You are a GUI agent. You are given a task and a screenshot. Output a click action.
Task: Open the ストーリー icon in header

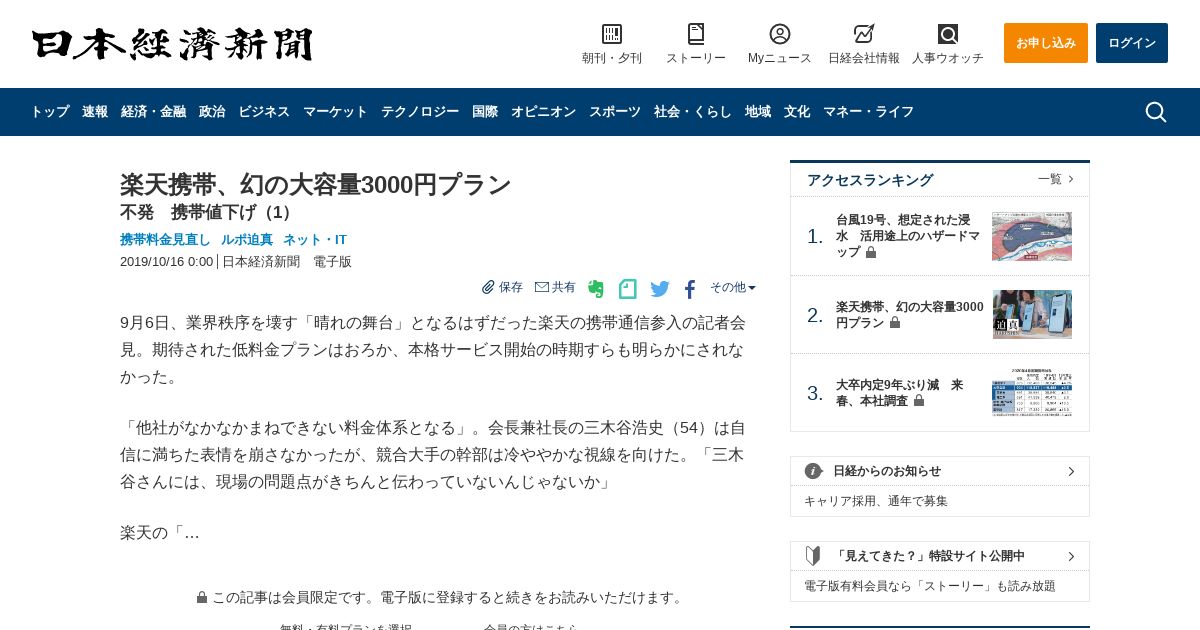(x=696, y=34)
